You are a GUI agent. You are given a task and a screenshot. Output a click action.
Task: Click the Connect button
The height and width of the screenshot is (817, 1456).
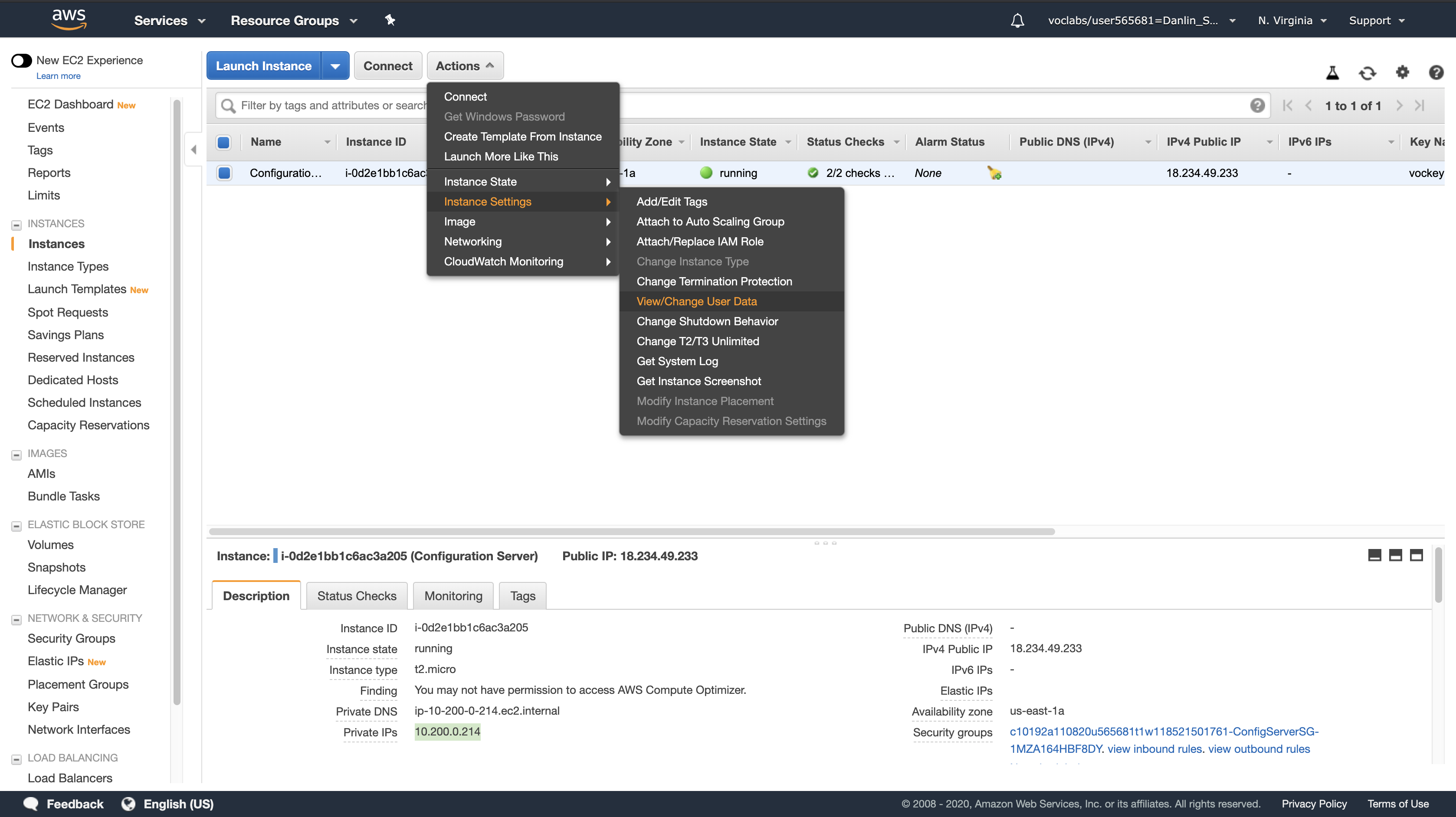(x=388, y=66)
